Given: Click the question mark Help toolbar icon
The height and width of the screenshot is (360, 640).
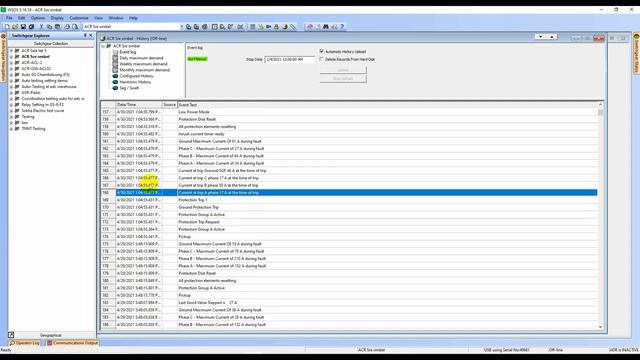Looking at the screenshot, I should tap(342, 27).
